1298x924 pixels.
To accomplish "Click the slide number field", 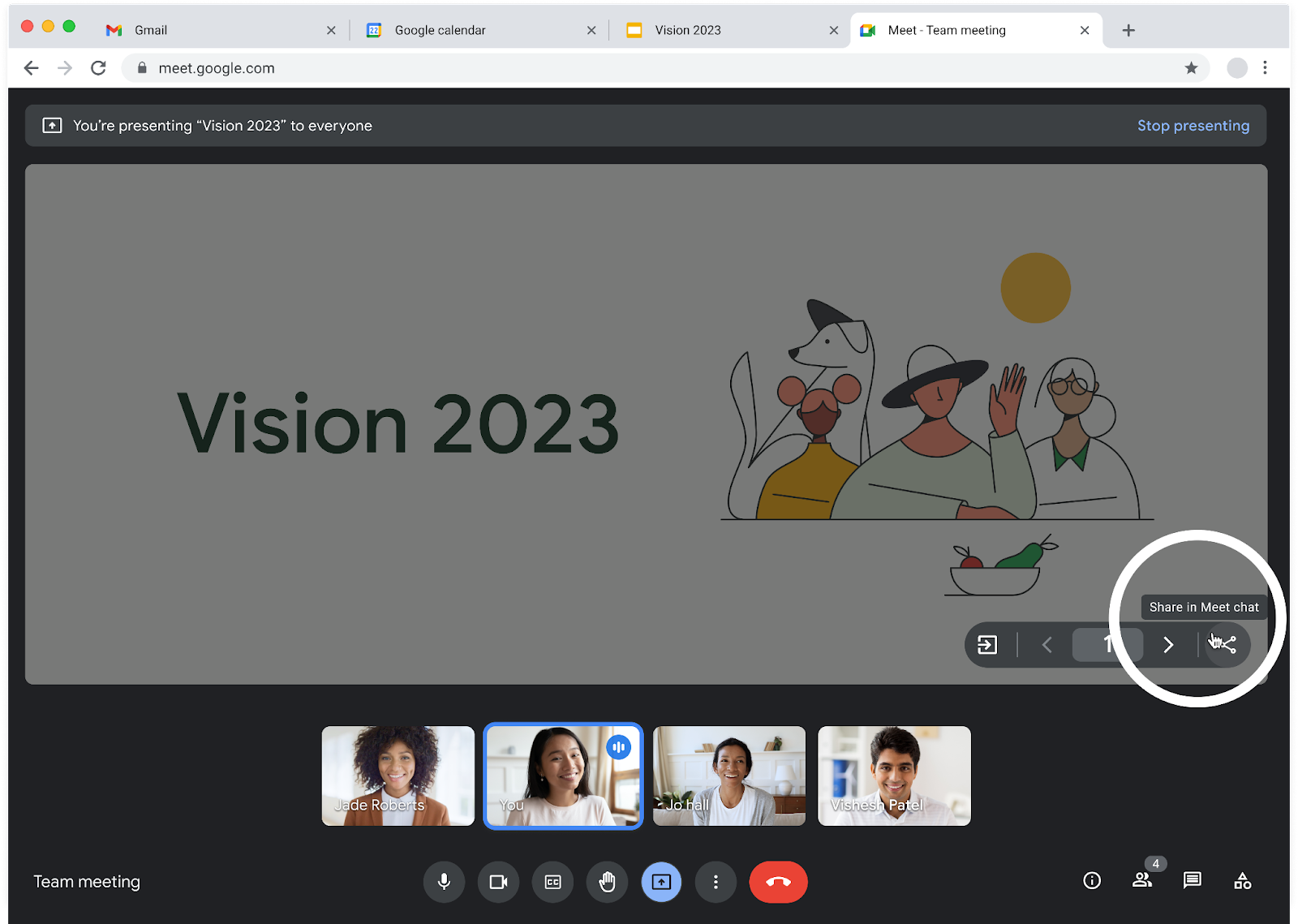I will 1107,645.
